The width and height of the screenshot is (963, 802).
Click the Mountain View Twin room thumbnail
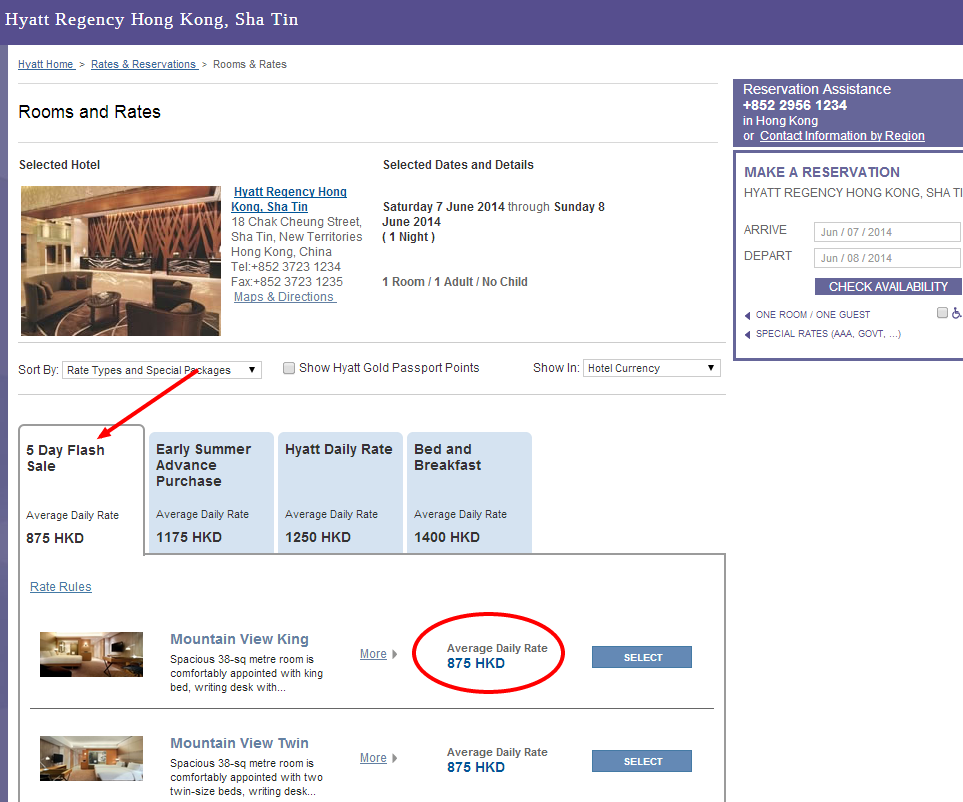[92, 758]
